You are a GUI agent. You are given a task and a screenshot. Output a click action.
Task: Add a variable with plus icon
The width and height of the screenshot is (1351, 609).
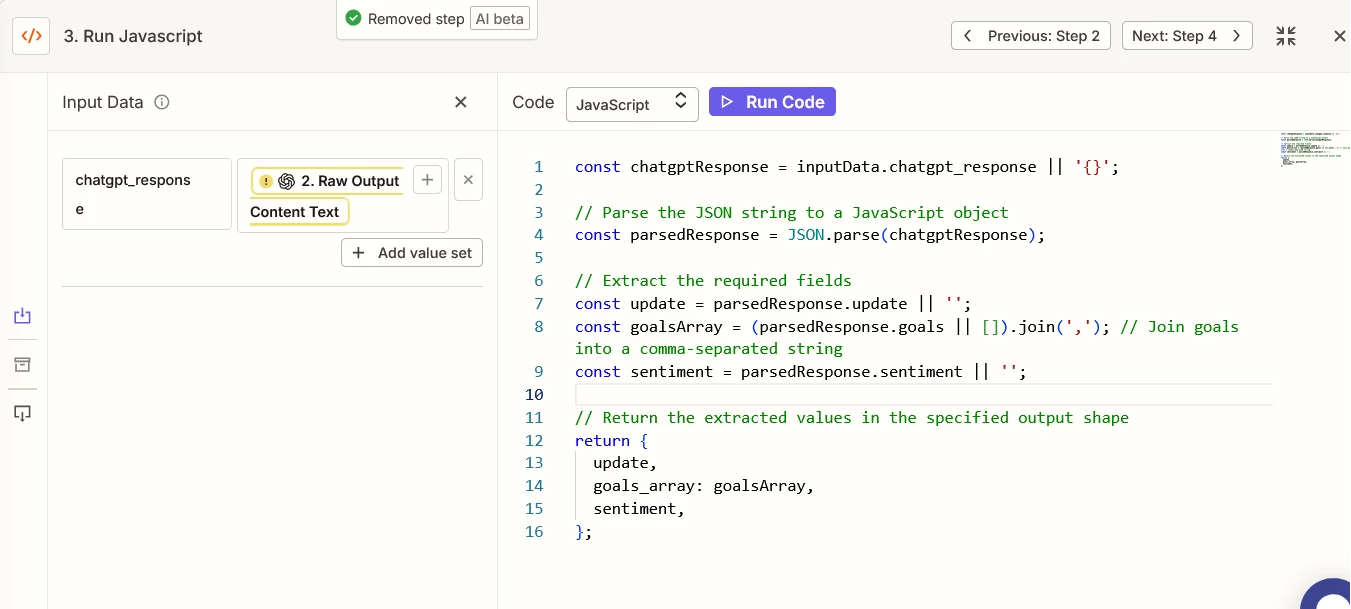tap(427, 180)
